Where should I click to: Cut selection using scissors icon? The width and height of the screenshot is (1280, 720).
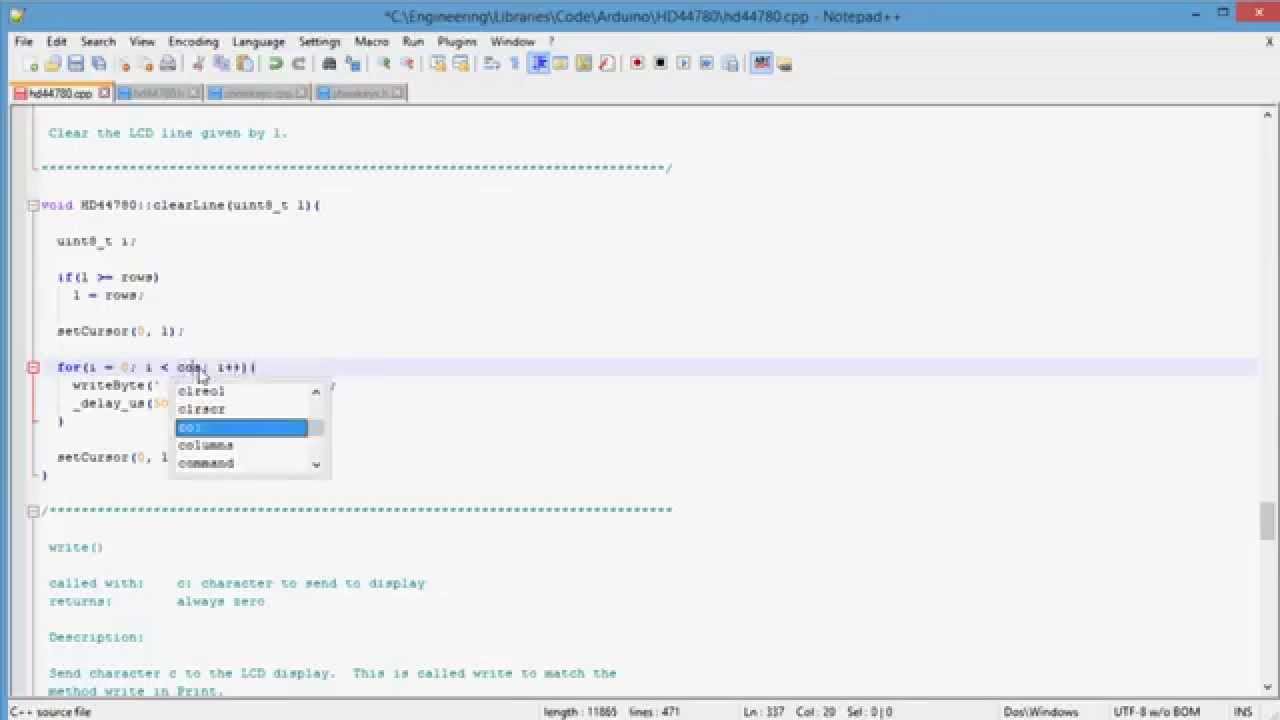(198, 64)
